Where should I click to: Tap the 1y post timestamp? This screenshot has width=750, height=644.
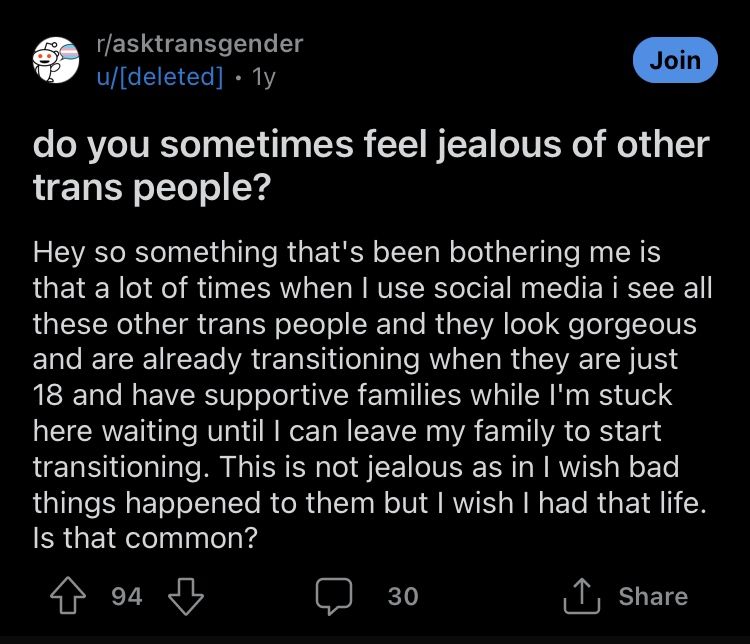point(264,77)
